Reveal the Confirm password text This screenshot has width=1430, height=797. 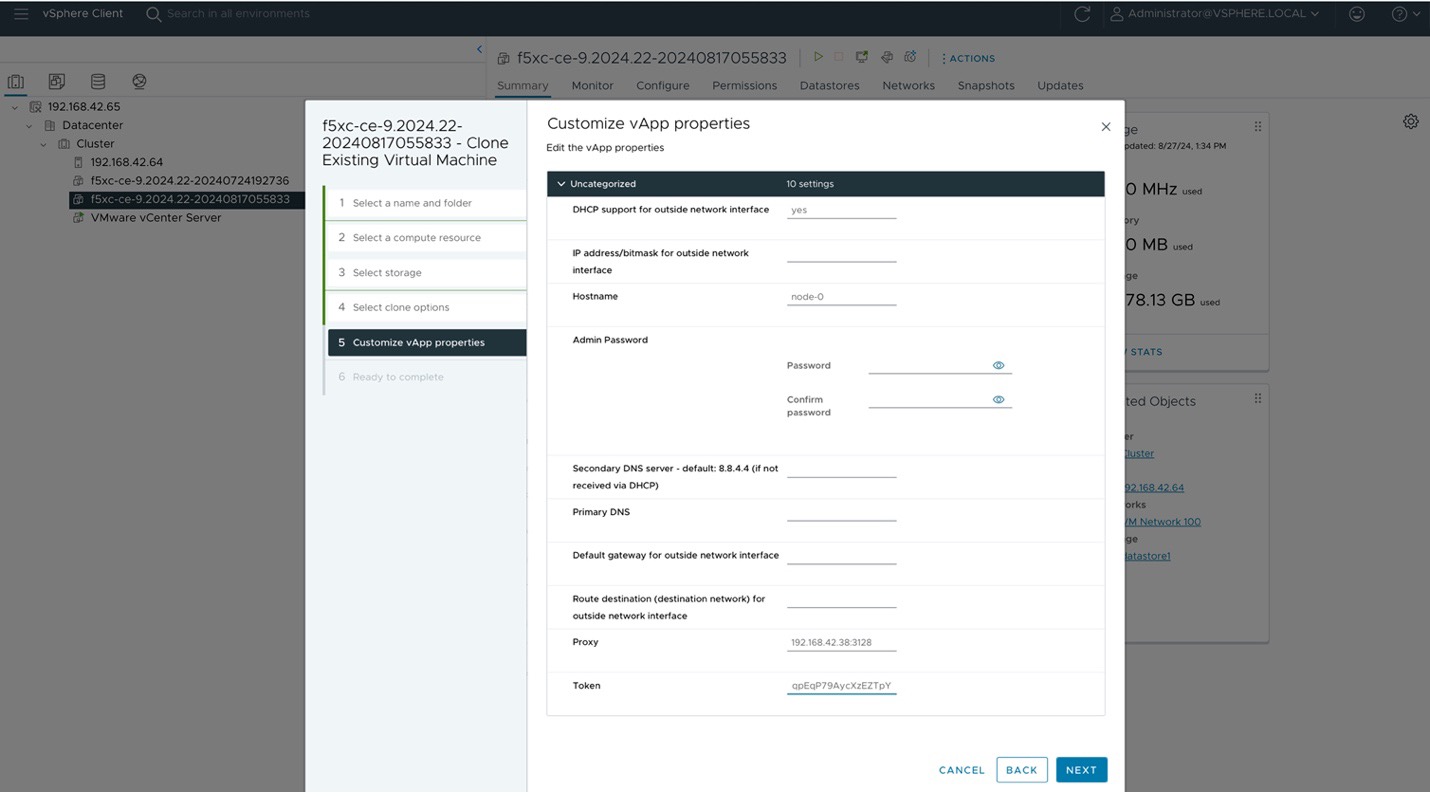pyautogui.click(x=998, y=399)
